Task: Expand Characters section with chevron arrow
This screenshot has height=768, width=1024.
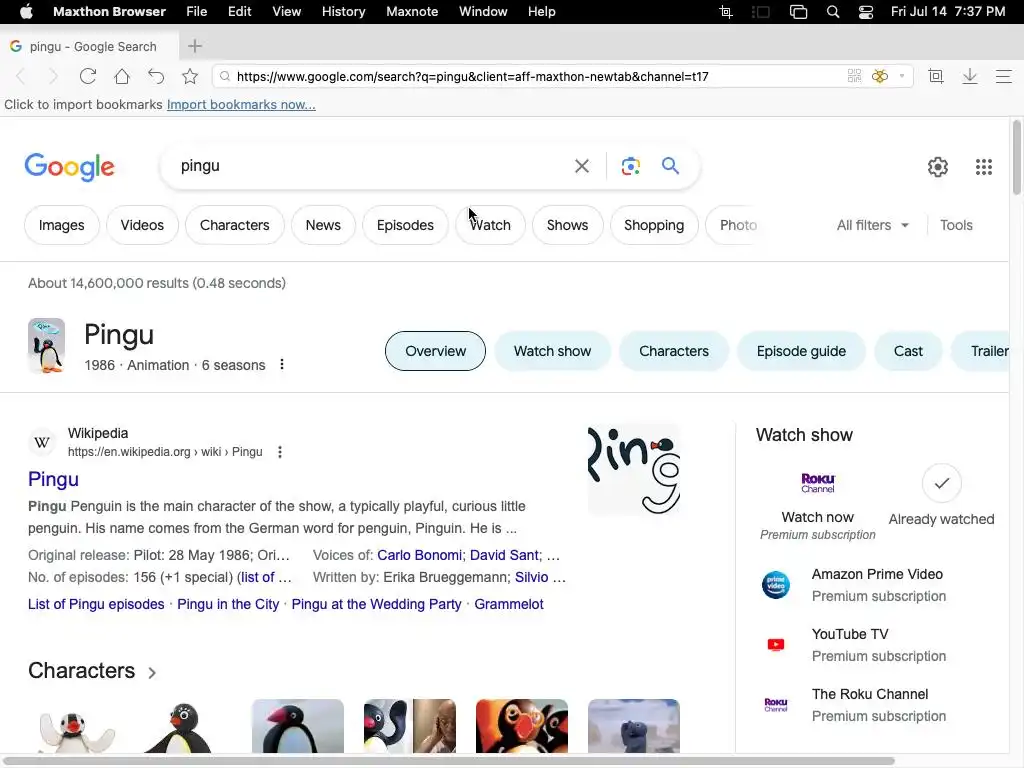Action: 152,673
